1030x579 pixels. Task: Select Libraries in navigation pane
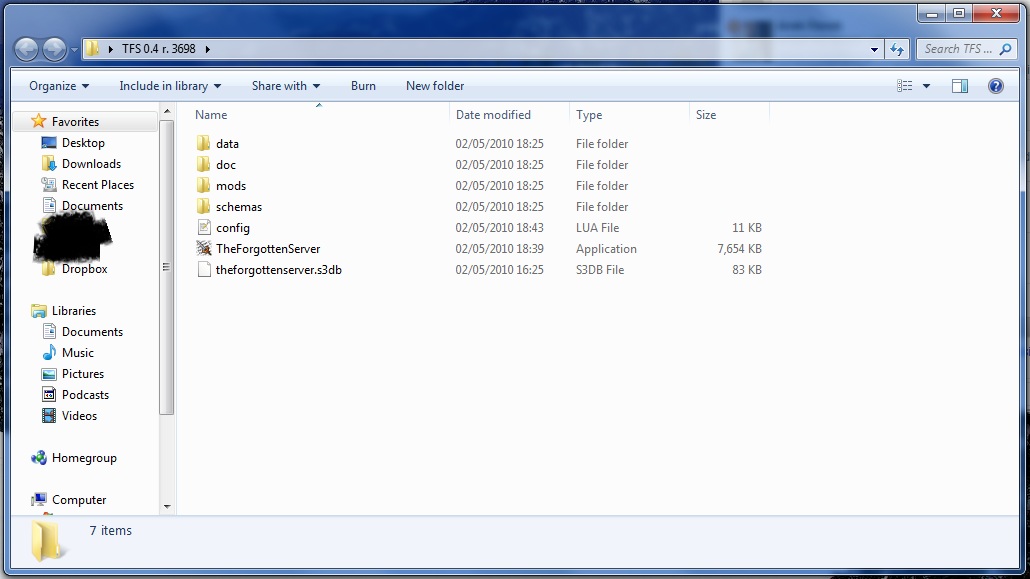click(x=74, y=311)
